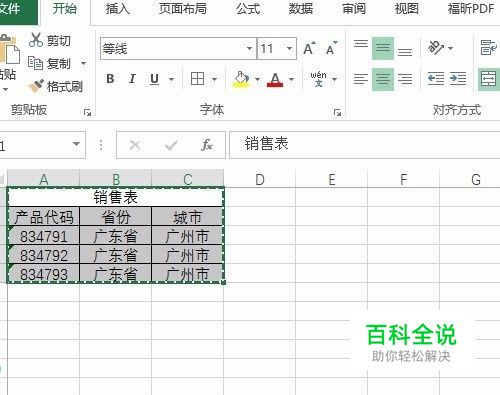The height and width of the screenshot is (395, 500).
Task: Click the Copy (复制) icon
Action: click(35, 63)
